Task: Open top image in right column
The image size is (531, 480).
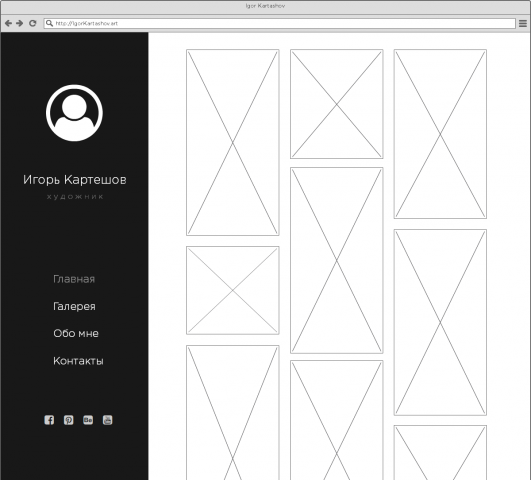Action: point(440,134)
